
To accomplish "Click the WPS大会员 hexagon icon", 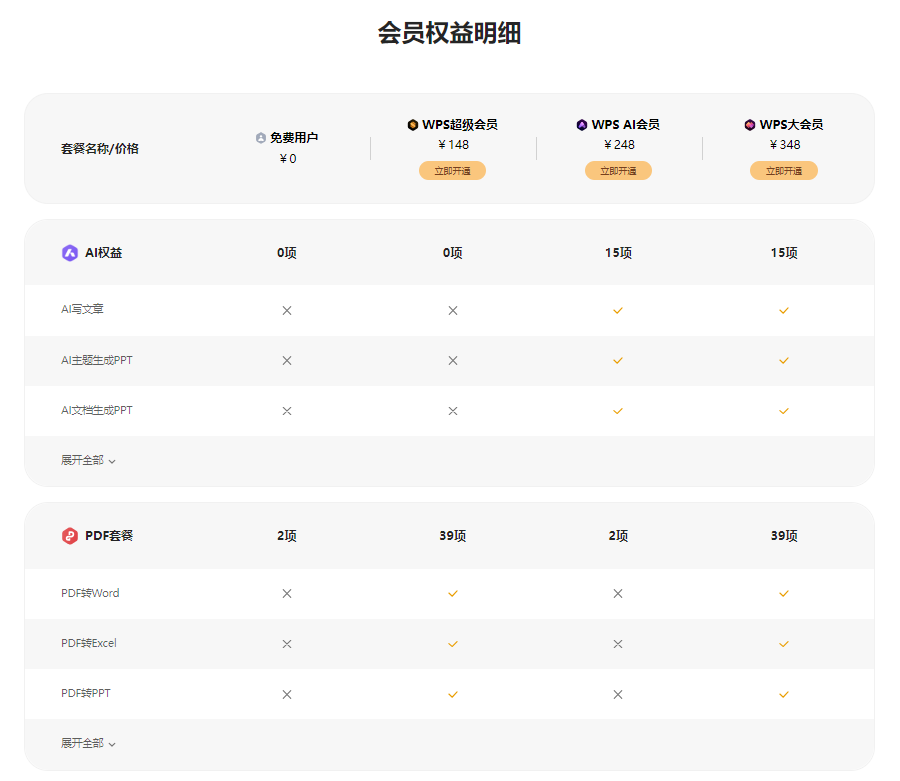I will pyautogui.click(x=750, y=125).
